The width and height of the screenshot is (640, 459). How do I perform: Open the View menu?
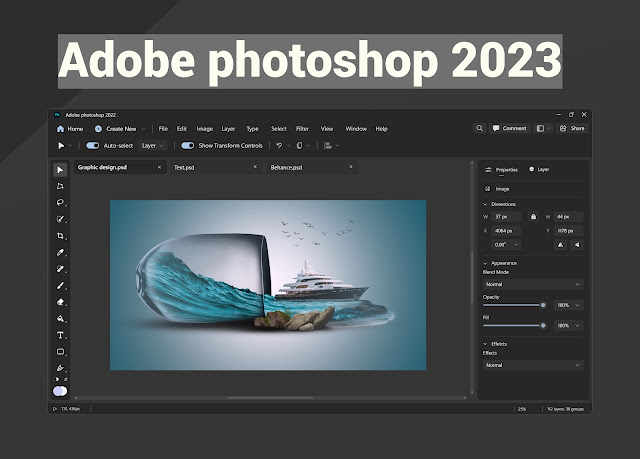tap(327, 129)
